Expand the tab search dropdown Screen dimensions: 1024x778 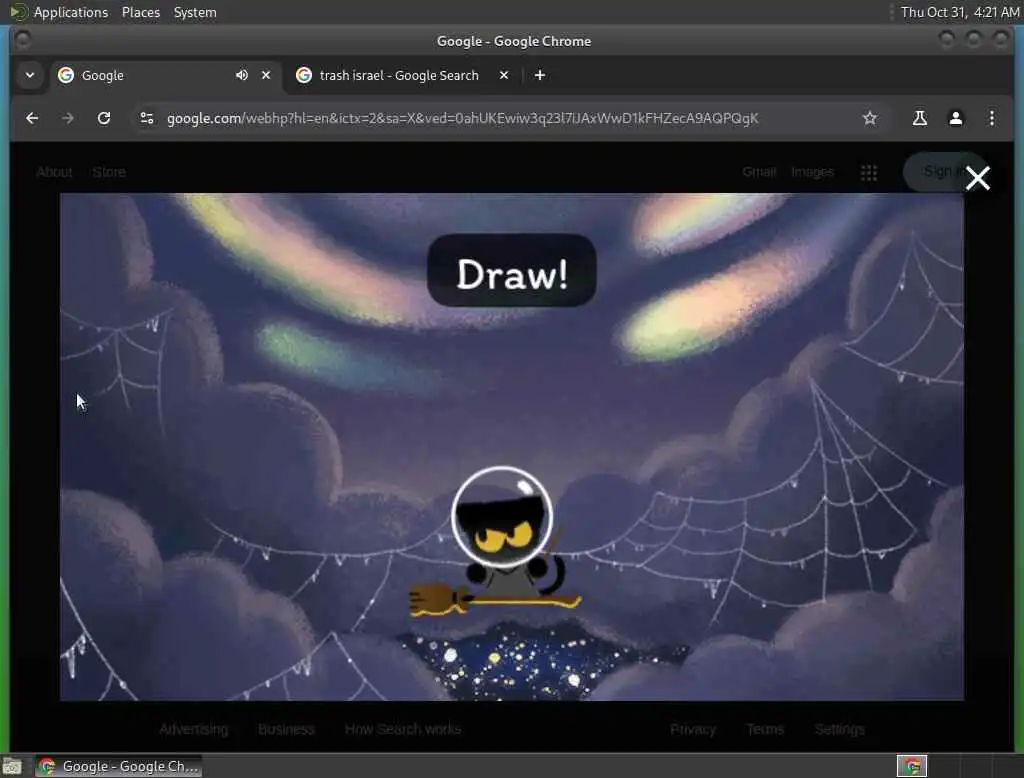(x=29, y=75)
